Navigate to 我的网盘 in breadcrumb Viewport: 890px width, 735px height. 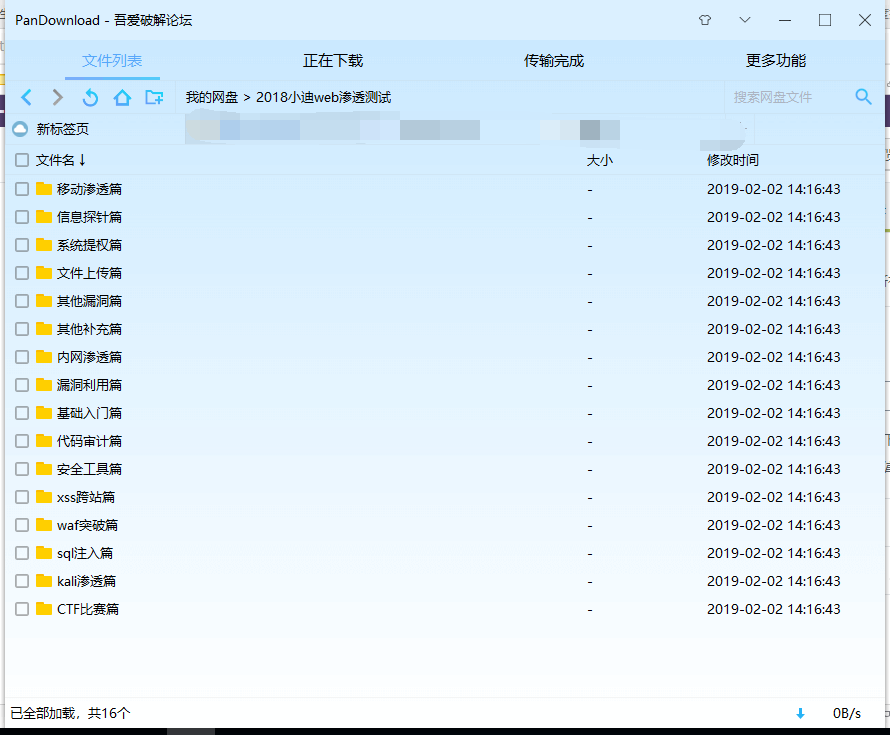[211, 97]
